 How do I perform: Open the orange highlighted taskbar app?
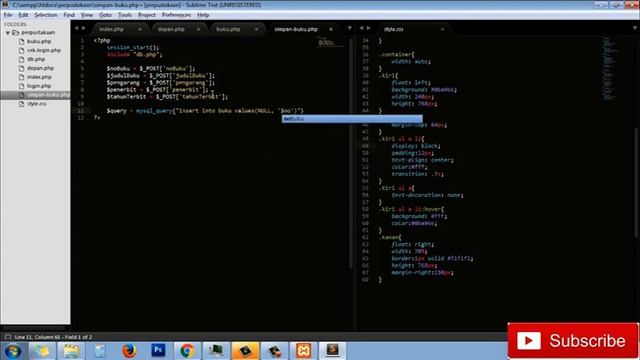245,351
